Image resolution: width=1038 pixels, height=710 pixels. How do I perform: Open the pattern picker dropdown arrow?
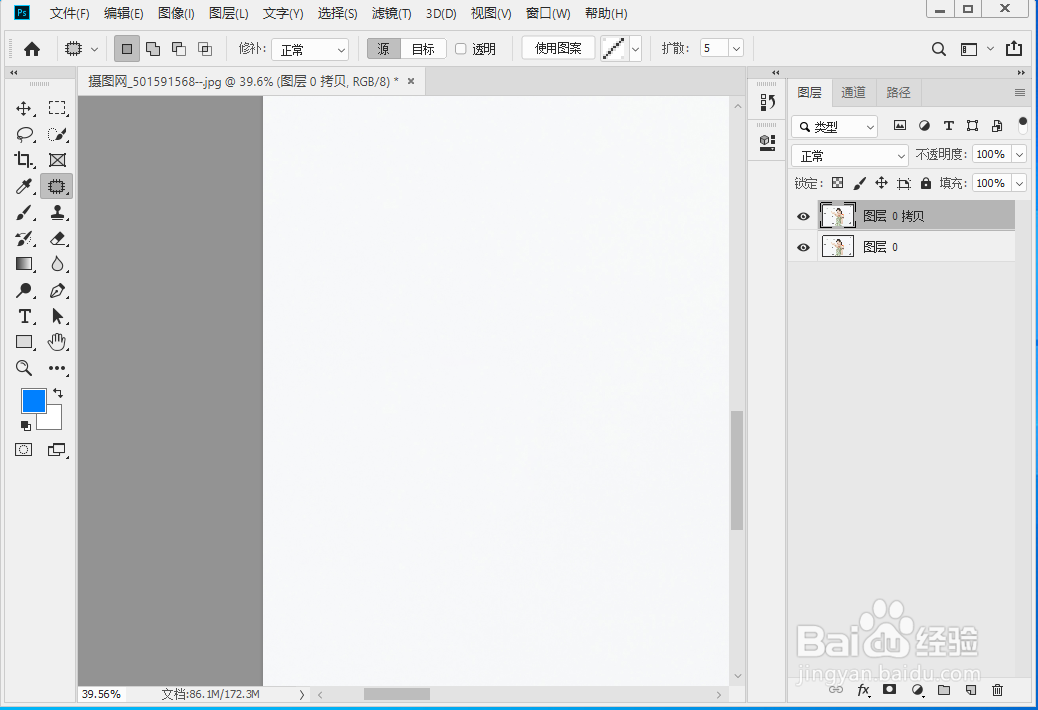point(636,49)
